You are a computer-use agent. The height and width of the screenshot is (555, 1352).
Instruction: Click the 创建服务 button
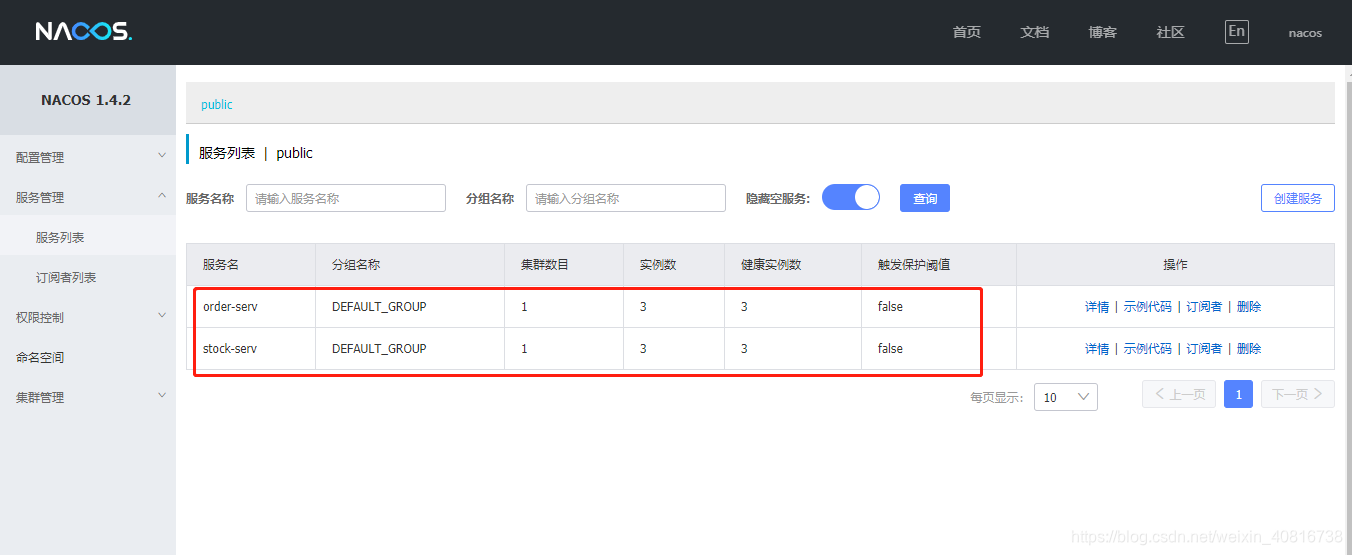(x=1298, y=198)
